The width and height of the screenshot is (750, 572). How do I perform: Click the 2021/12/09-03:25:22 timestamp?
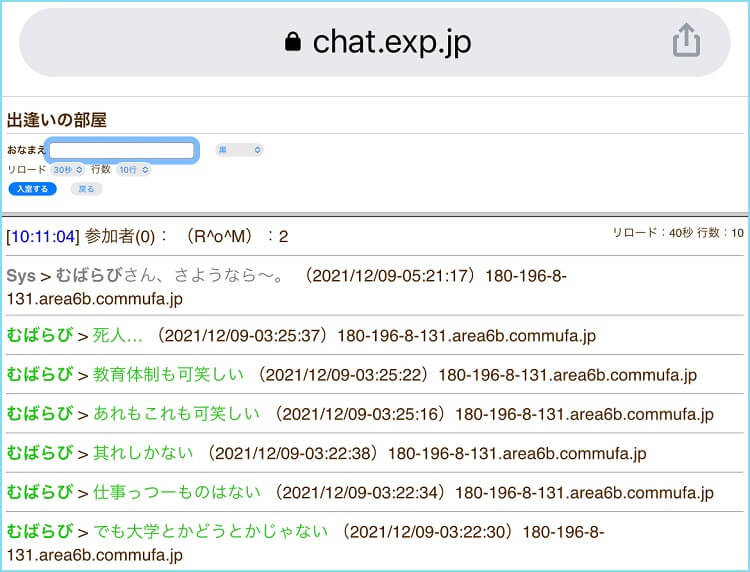[342, 375]
